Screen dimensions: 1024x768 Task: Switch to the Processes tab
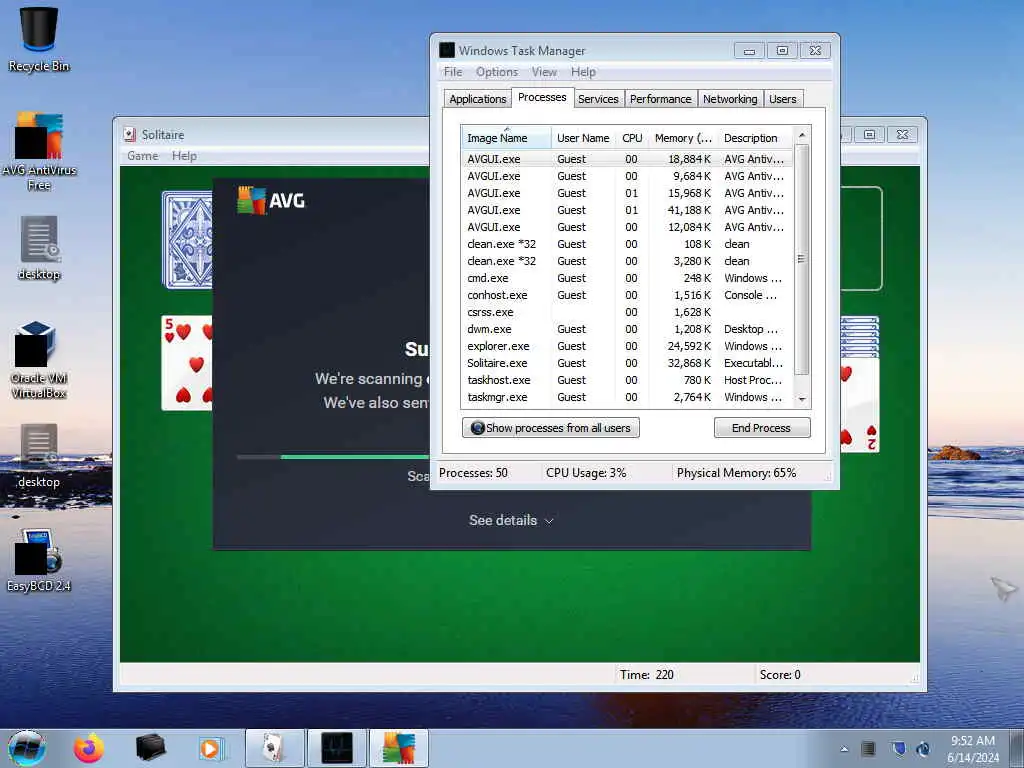[x=542, y=97]
